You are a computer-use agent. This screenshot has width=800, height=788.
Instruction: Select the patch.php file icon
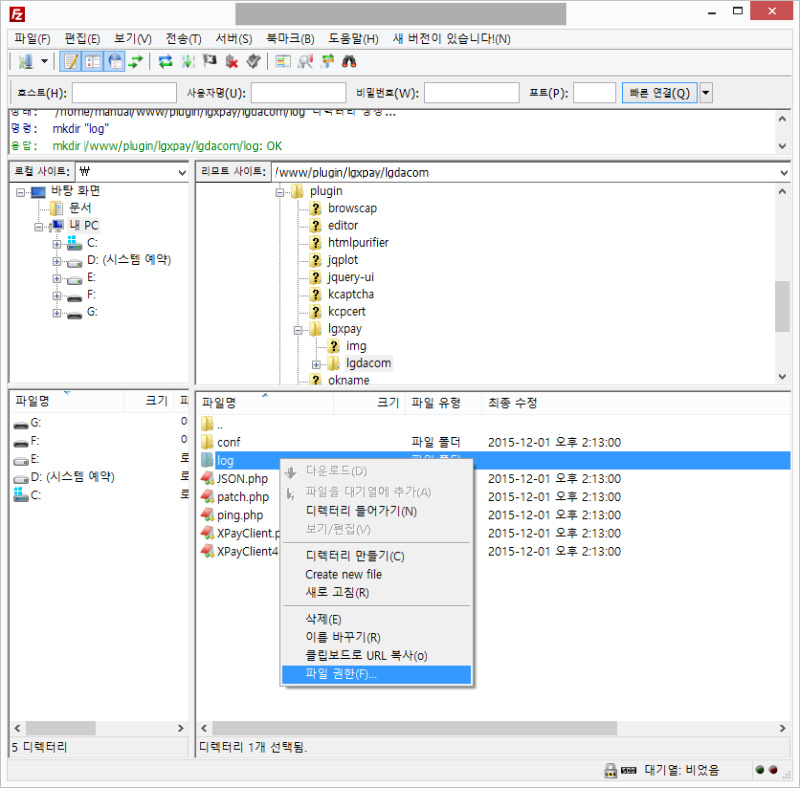tap(207, 497)
